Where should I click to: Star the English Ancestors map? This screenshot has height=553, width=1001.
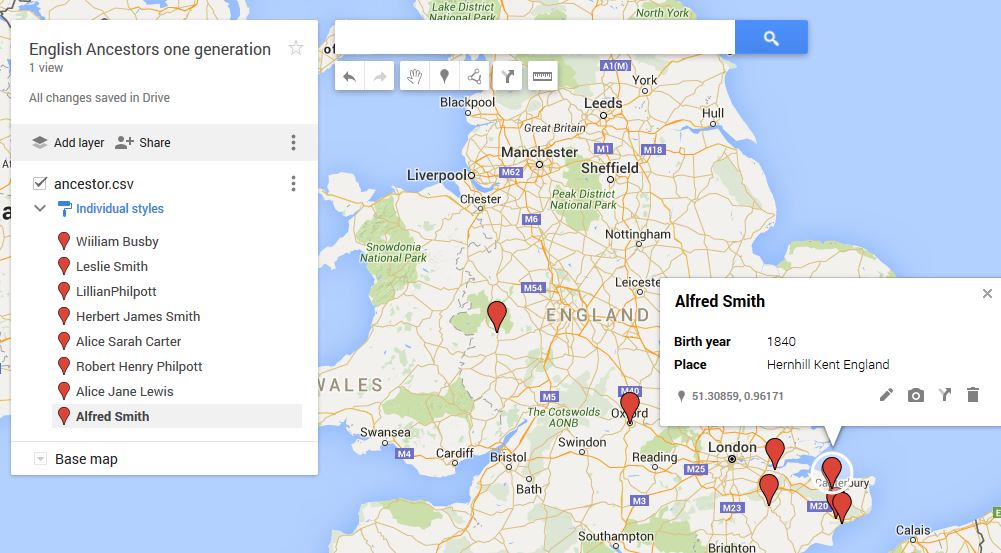[x=296, y=48]
